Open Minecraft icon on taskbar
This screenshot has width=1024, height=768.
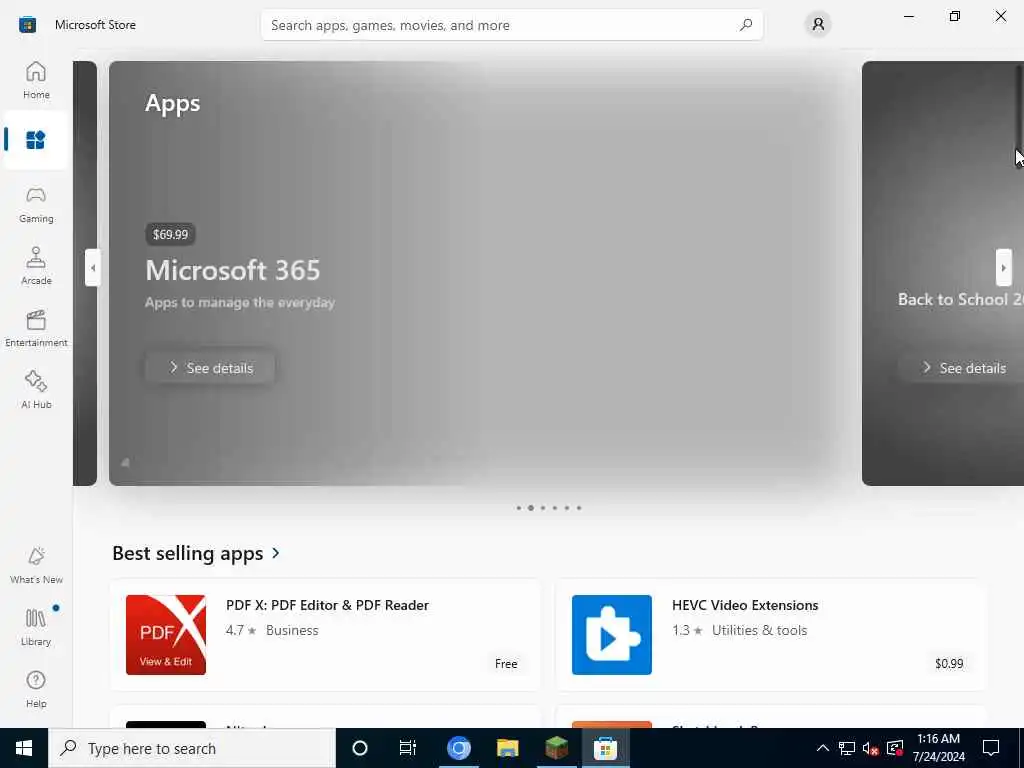coord(556,748)
